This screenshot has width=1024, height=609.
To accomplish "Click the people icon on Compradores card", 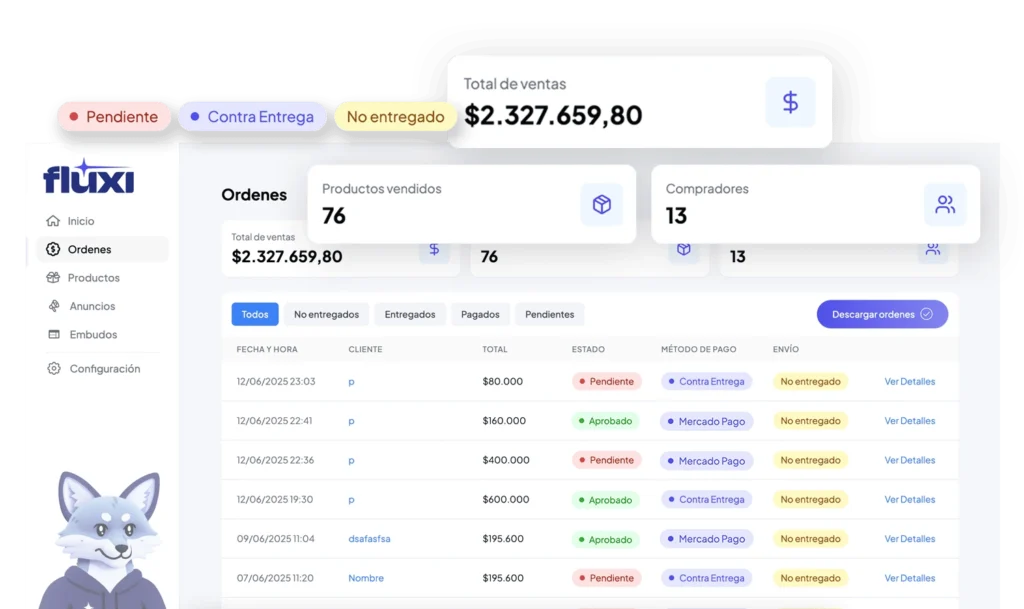I will tap(945, 204).
